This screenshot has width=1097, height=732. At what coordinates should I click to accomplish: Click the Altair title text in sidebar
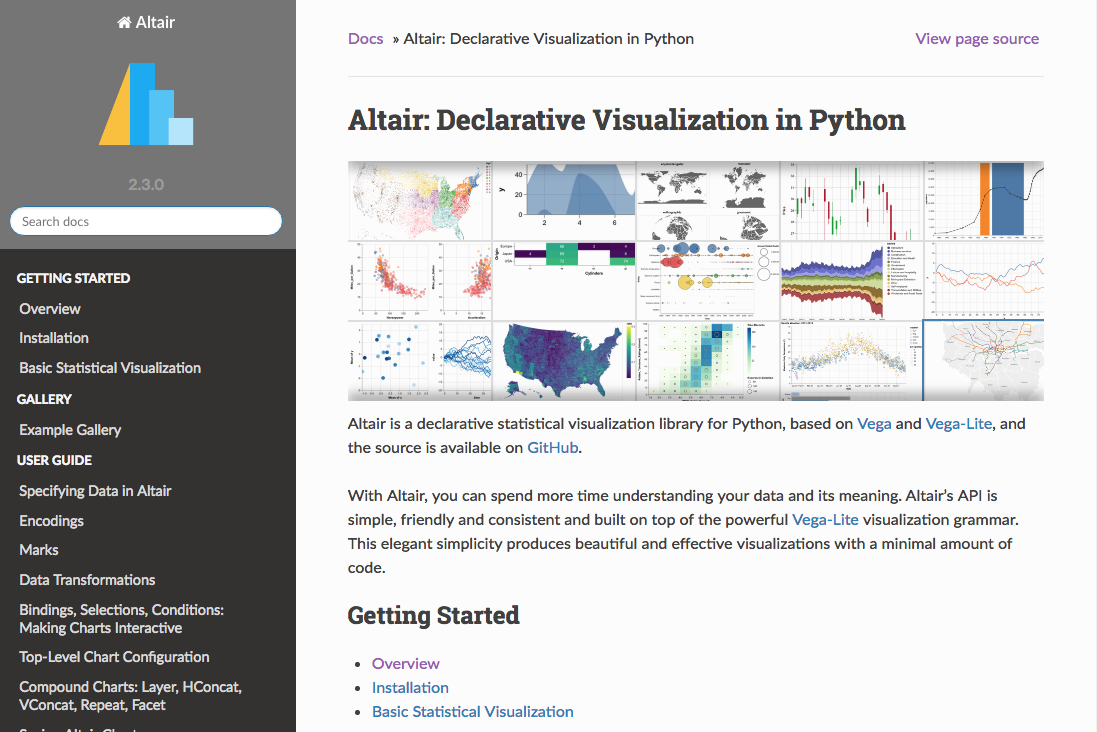click(x=155, y=22)
